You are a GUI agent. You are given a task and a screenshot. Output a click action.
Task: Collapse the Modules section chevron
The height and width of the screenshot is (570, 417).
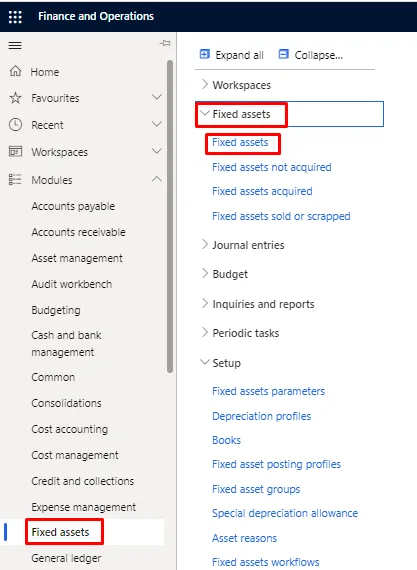157,178
